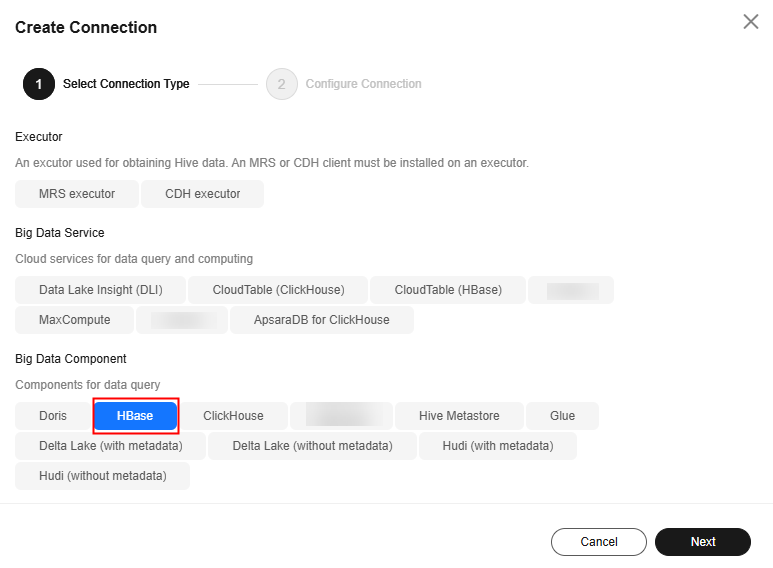773x568 pixels.
Task: Select the Doris component
Action: point(53,416)
